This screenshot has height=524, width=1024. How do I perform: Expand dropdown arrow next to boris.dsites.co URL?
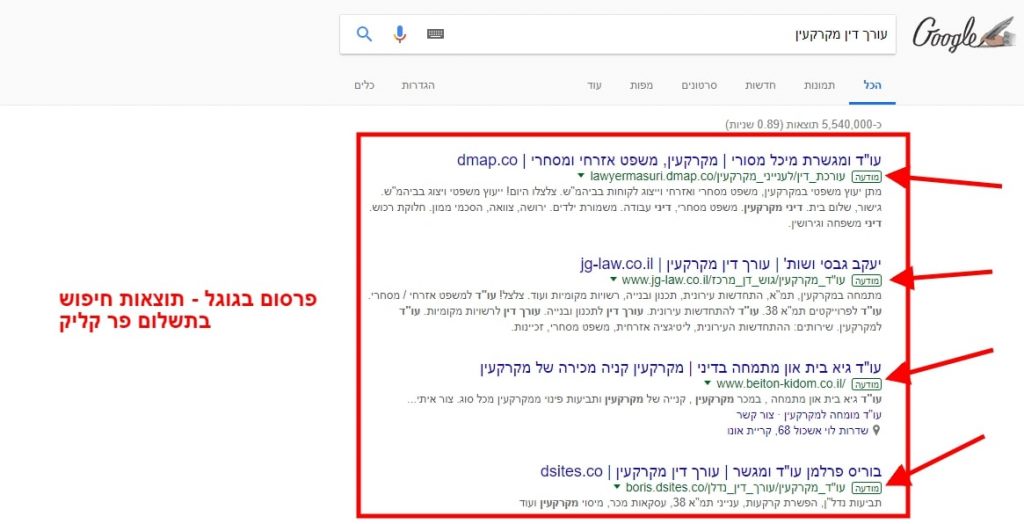point(616,487)
